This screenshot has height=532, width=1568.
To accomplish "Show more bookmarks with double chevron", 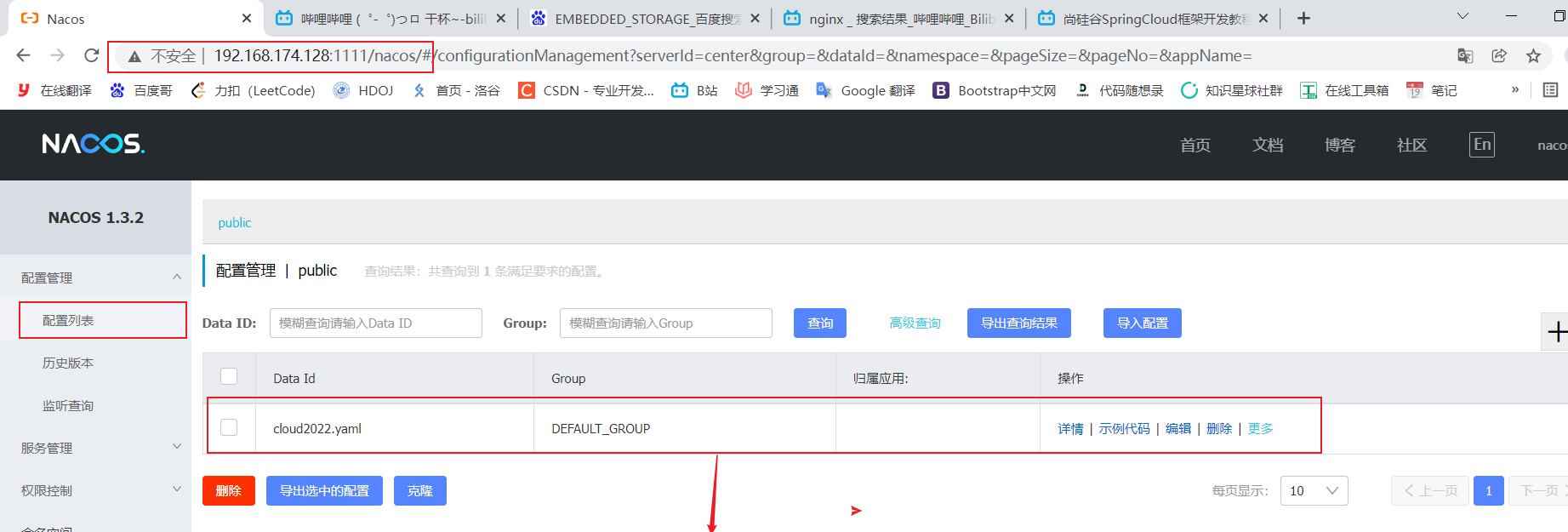I will (1515, 89).
